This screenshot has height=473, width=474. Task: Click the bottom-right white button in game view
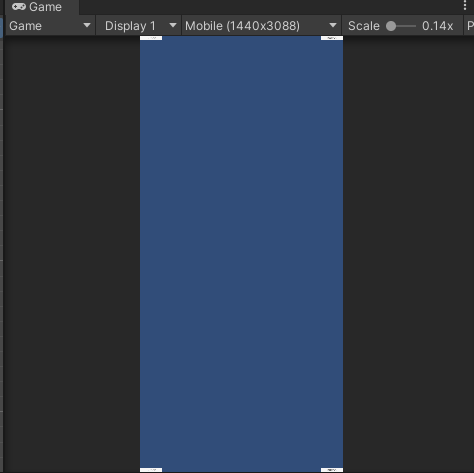pyautogui.click(x=332, y=470)
